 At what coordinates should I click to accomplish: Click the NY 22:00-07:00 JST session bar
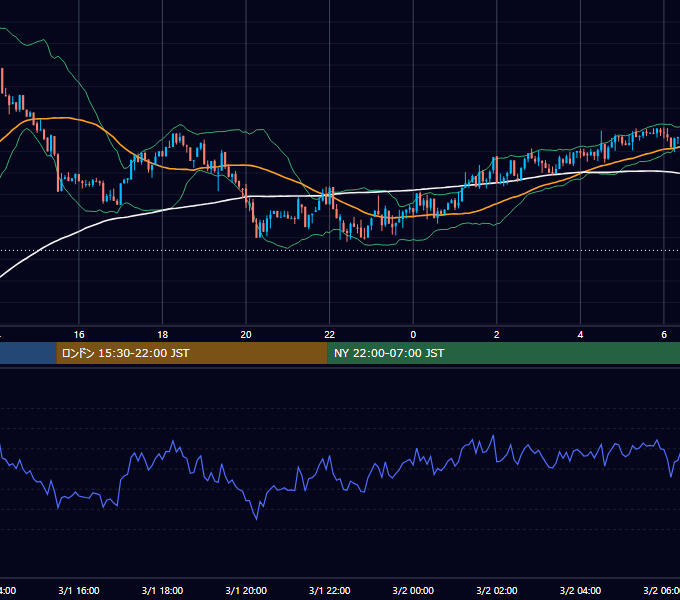click(503, 353)
